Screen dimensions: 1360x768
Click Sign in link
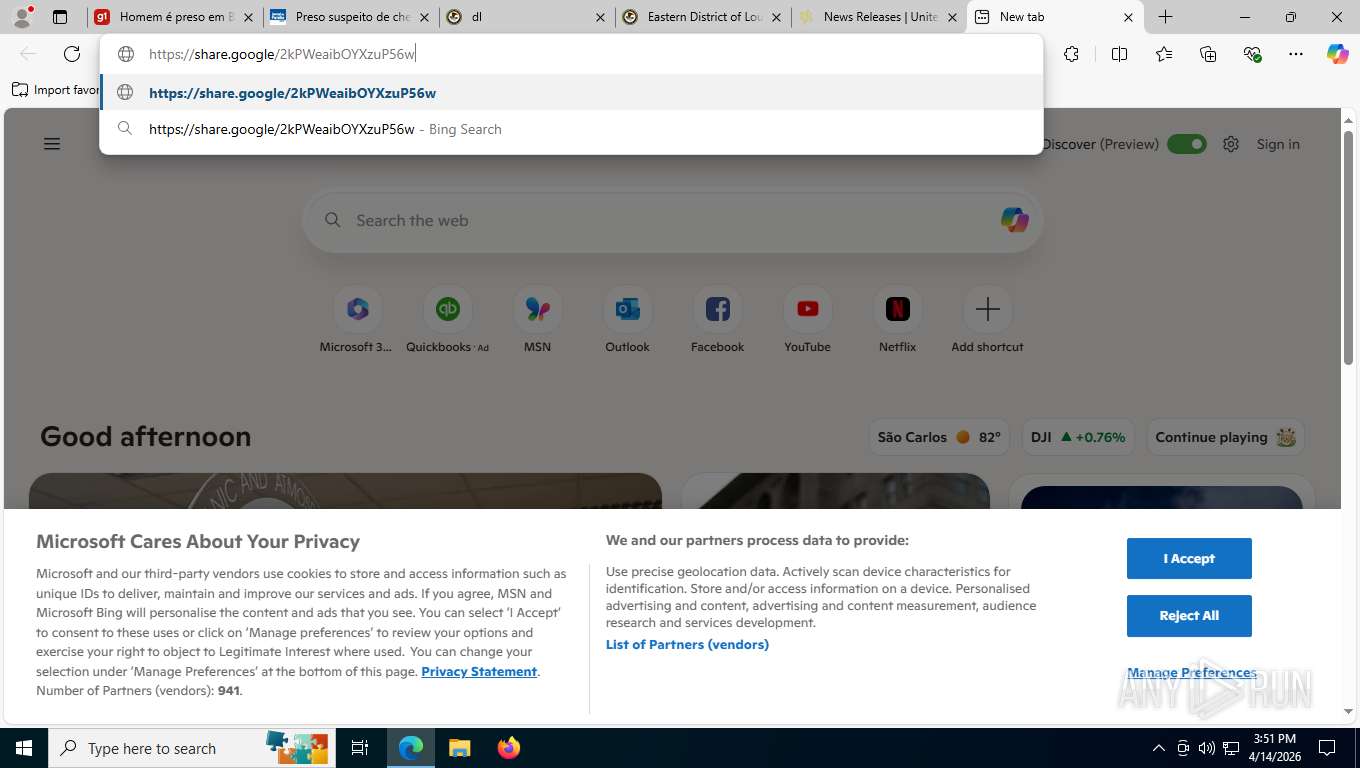1278,144
